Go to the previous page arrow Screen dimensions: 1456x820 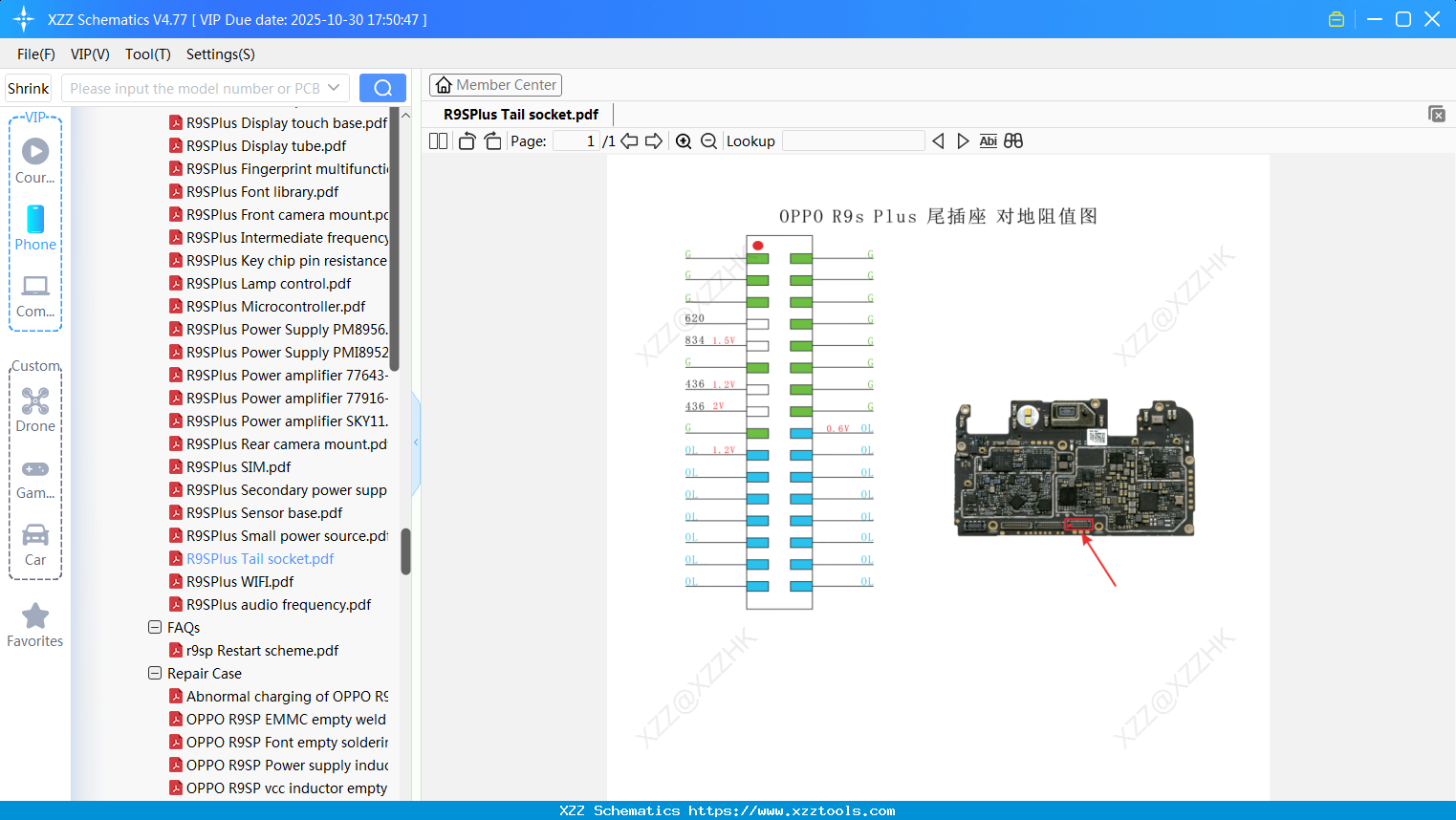(629, 141)
